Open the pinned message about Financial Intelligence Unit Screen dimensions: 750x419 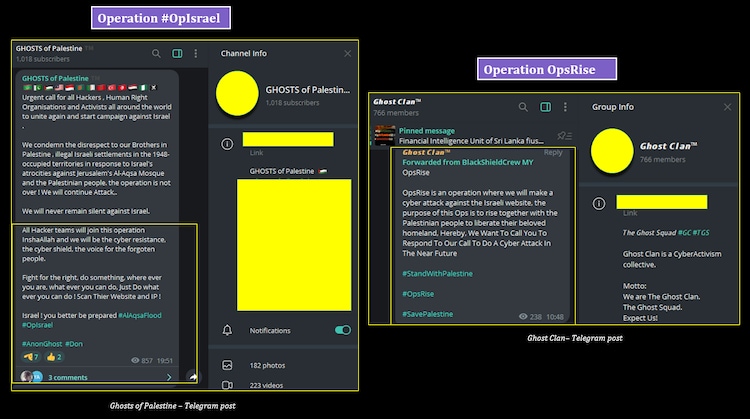(x=470, y=135)
